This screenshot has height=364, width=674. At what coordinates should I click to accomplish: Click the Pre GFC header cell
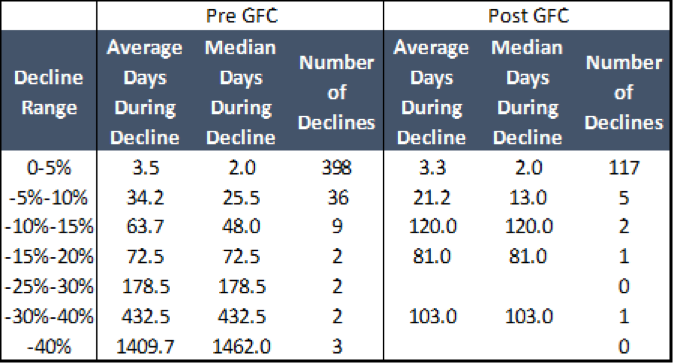[x=240, y=15]
